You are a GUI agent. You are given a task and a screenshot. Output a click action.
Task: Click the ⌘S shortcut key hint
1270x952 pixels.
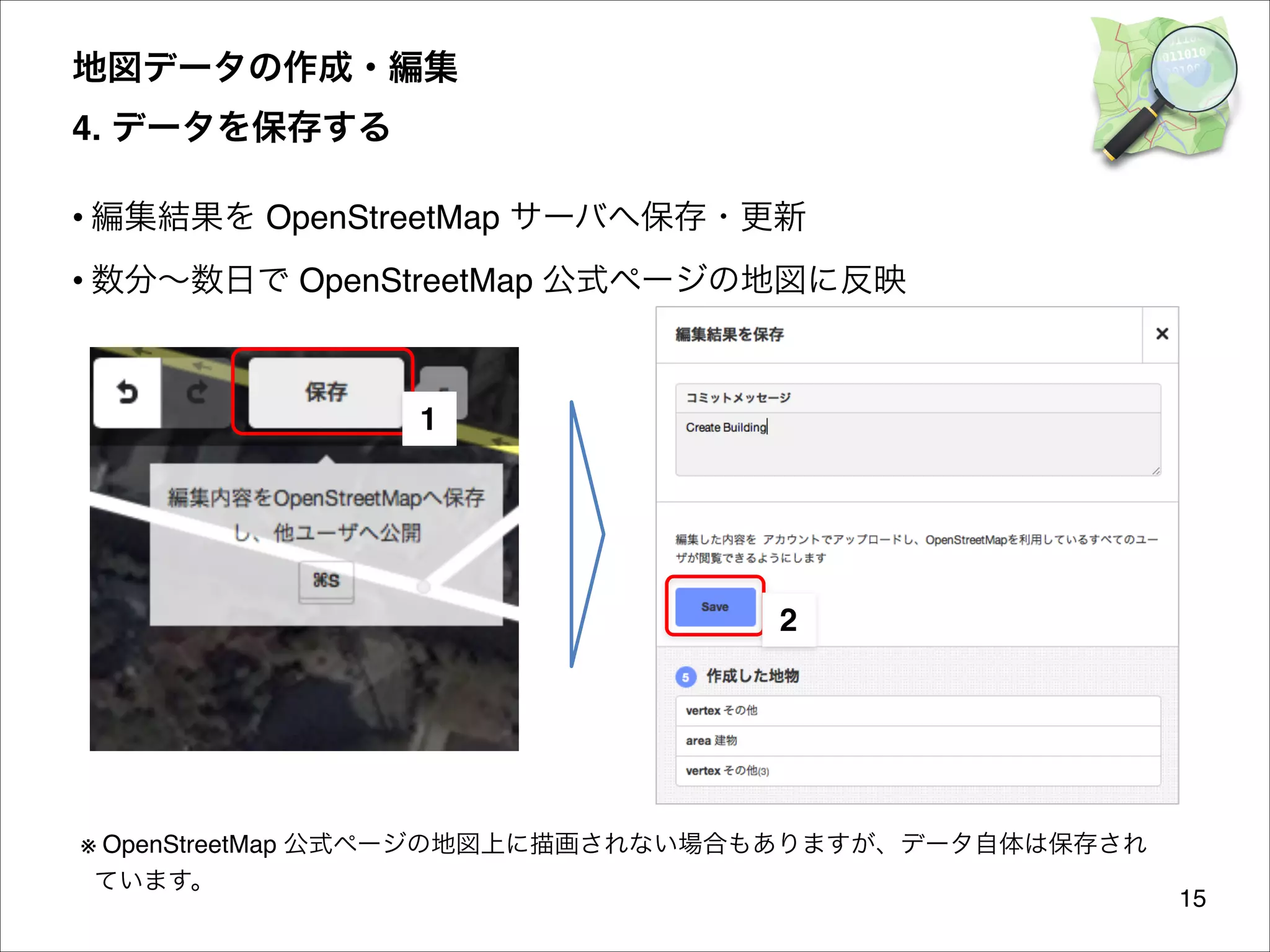(x=326, y=581)
